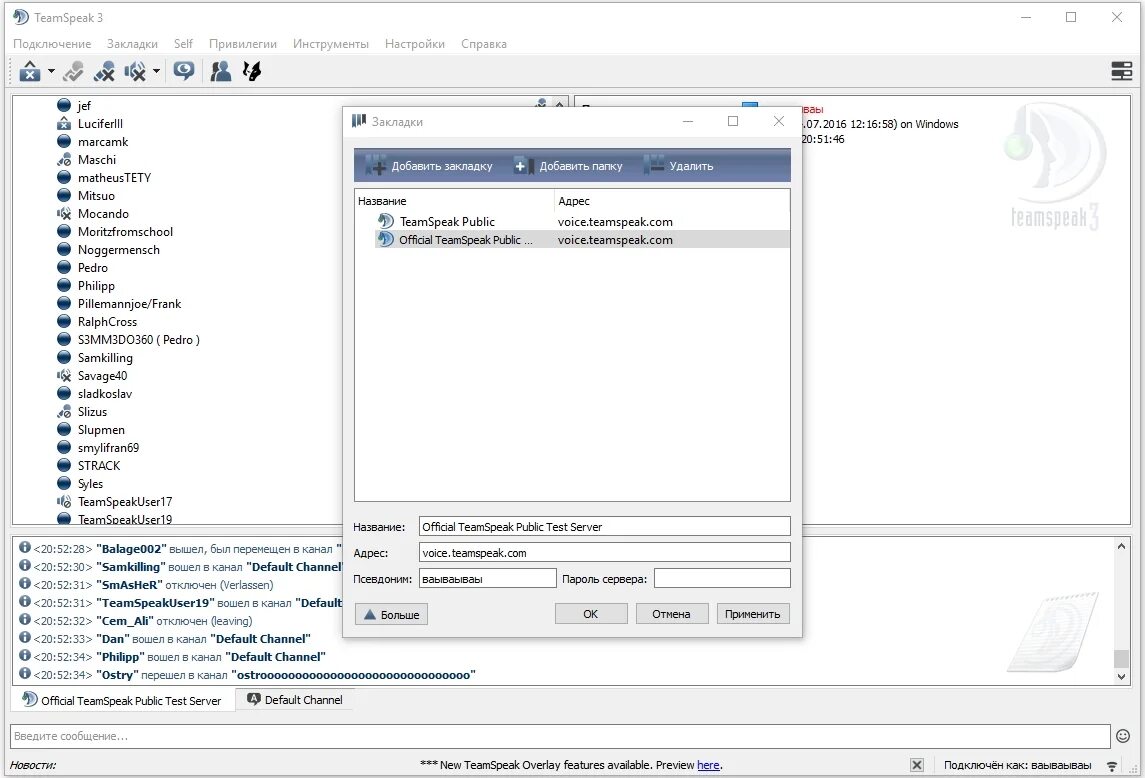The height and width of the screenshot is (778, 1145).
Task: Click Slizus status icon
Action: pyautogui.click(x=64, y=411)
